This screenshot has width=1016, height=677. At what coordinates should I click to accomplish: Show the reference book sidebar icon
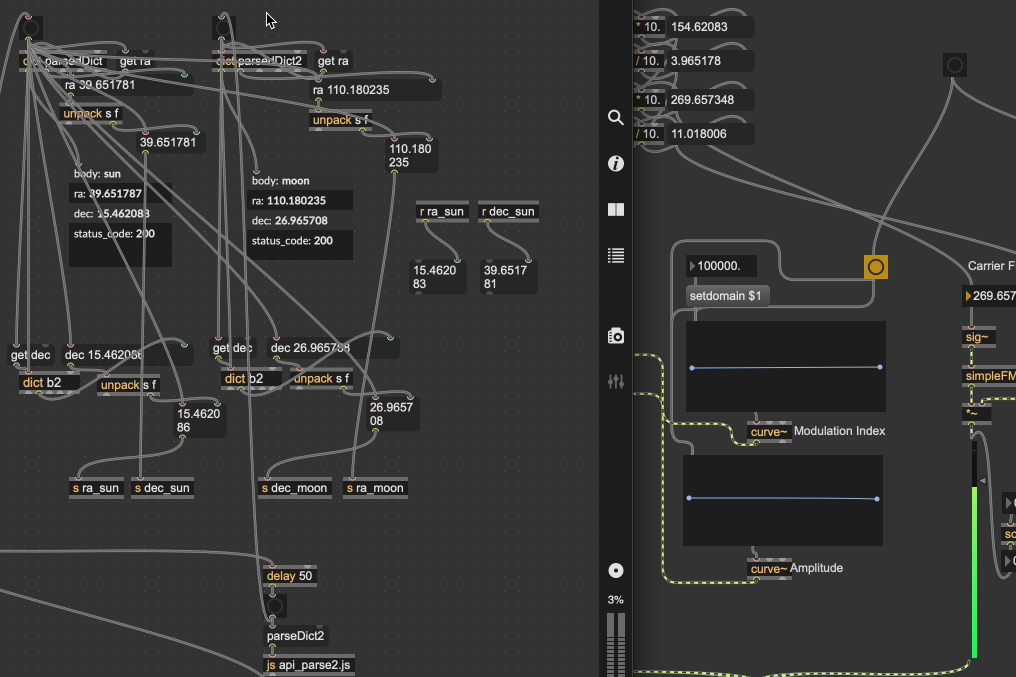616,210
